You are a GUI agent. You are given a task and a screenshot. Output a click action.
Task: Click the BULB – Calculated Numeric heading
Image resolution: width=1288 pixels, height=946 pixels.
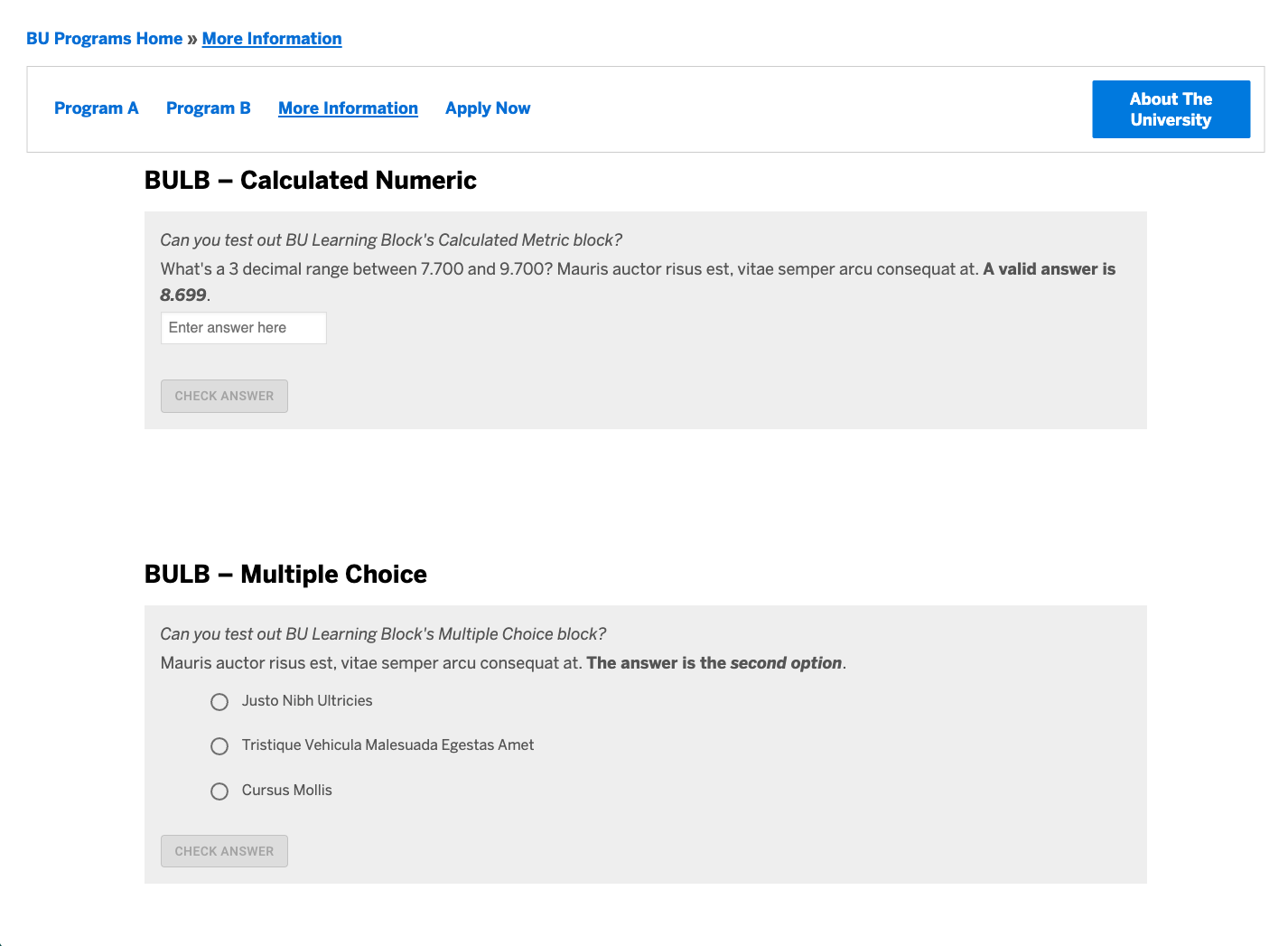click(x=310, y=181)
